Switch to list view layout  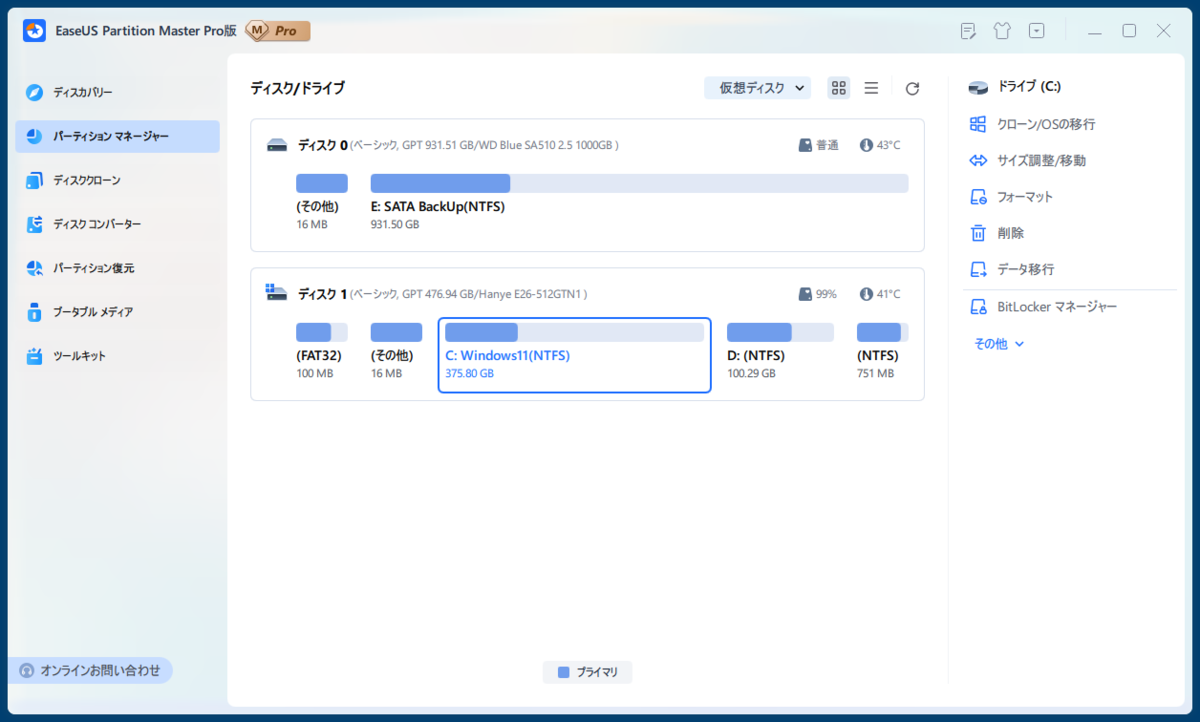tap(871, 88)
